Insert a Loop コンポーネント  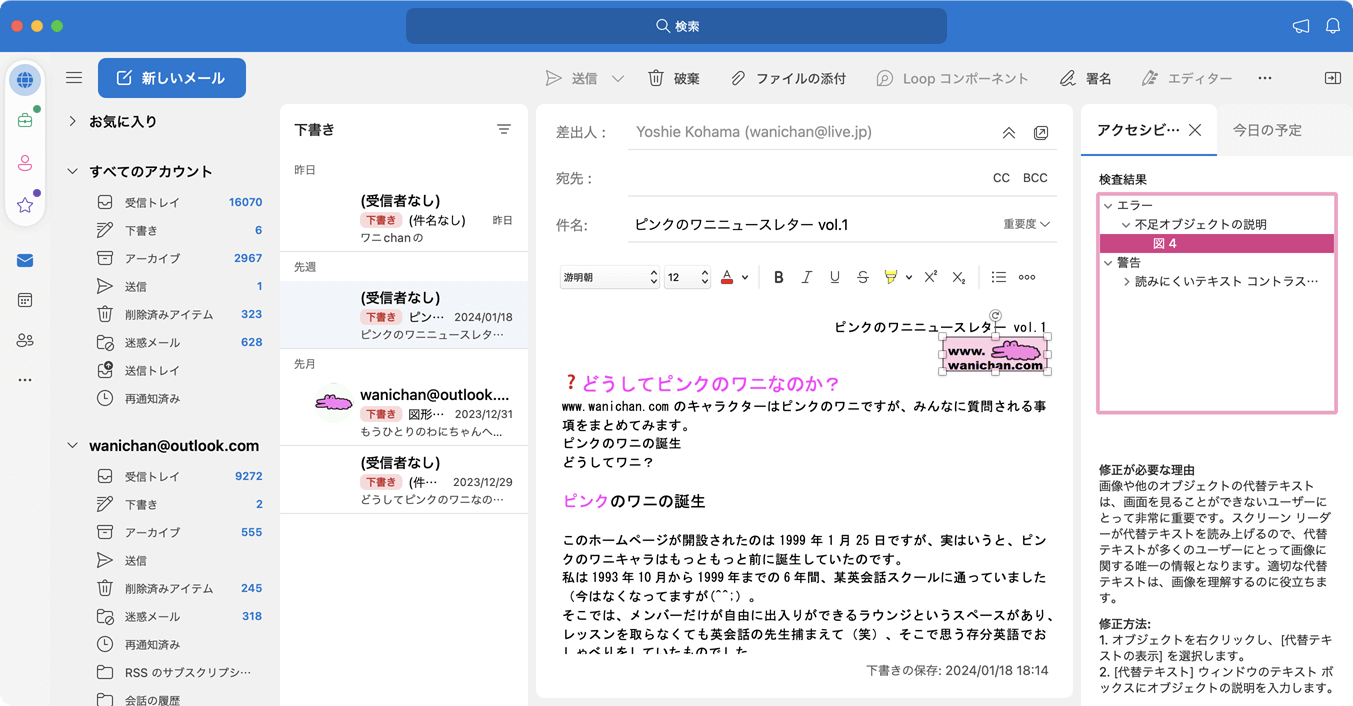[952, 78]
